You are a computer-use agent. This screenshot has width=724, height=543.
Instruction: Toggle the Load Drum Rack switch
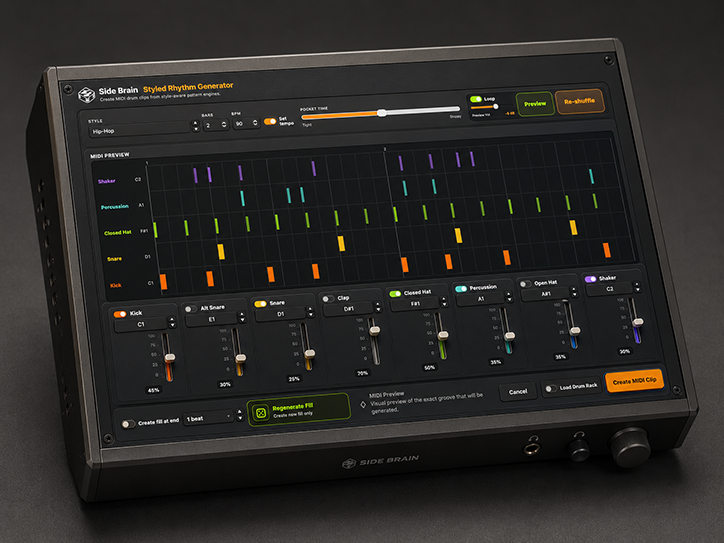pos(550,388)
